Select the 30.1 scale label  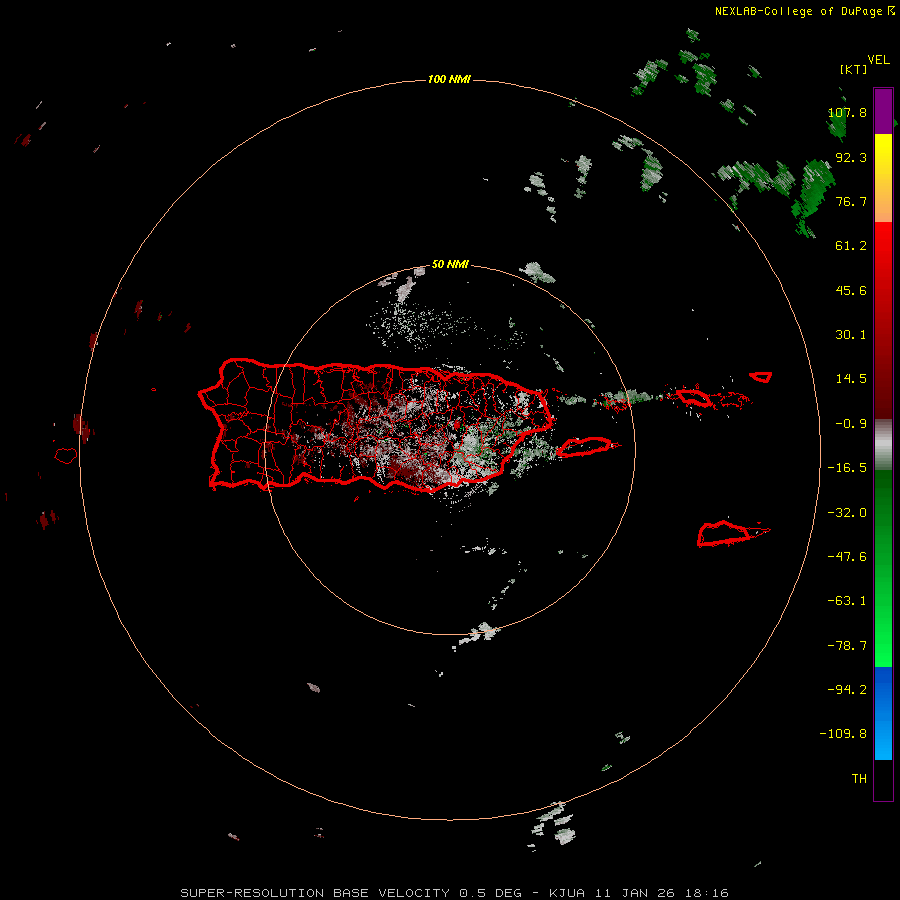pyautogui.click(x=851, y=335)
